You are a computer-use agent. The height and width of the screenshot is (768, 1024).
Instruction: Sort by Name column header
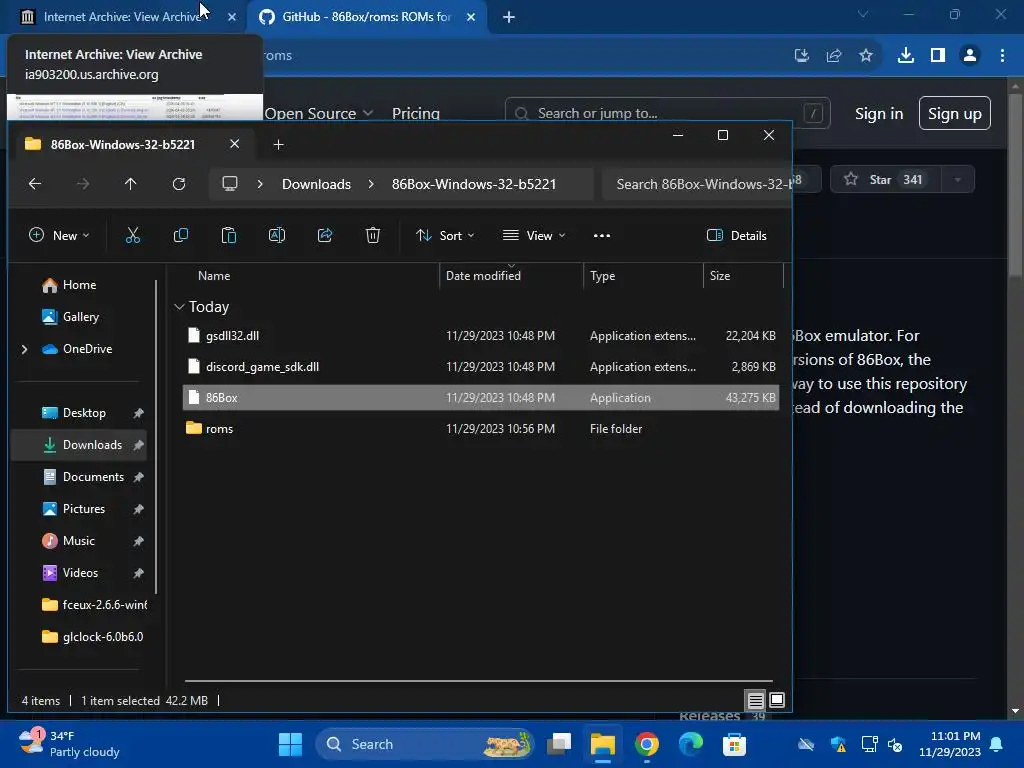pos(214,276)
